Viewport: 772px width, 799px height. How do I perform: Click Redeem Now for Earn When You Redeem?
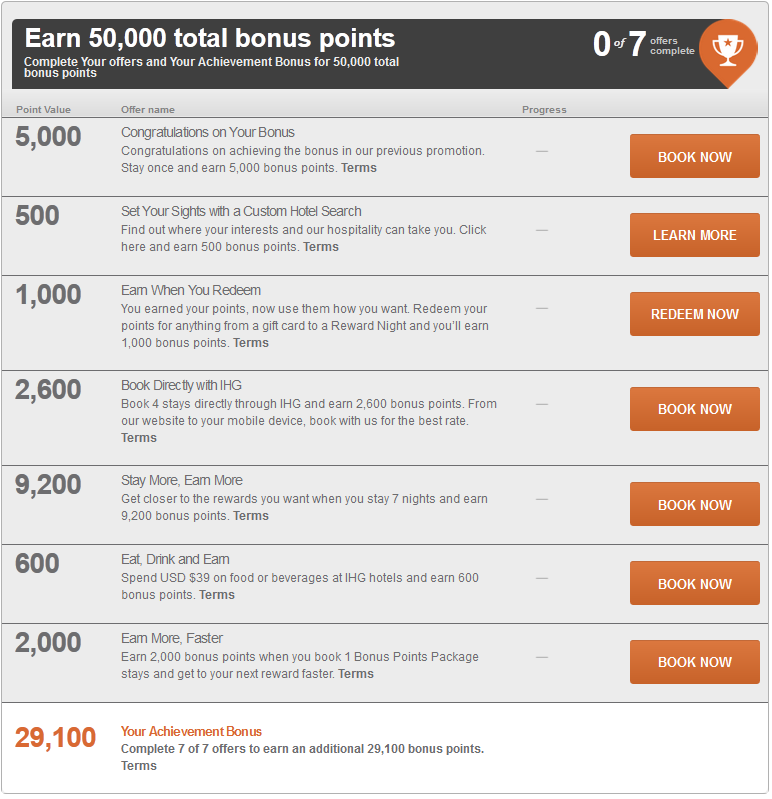(x=695, y=314)
